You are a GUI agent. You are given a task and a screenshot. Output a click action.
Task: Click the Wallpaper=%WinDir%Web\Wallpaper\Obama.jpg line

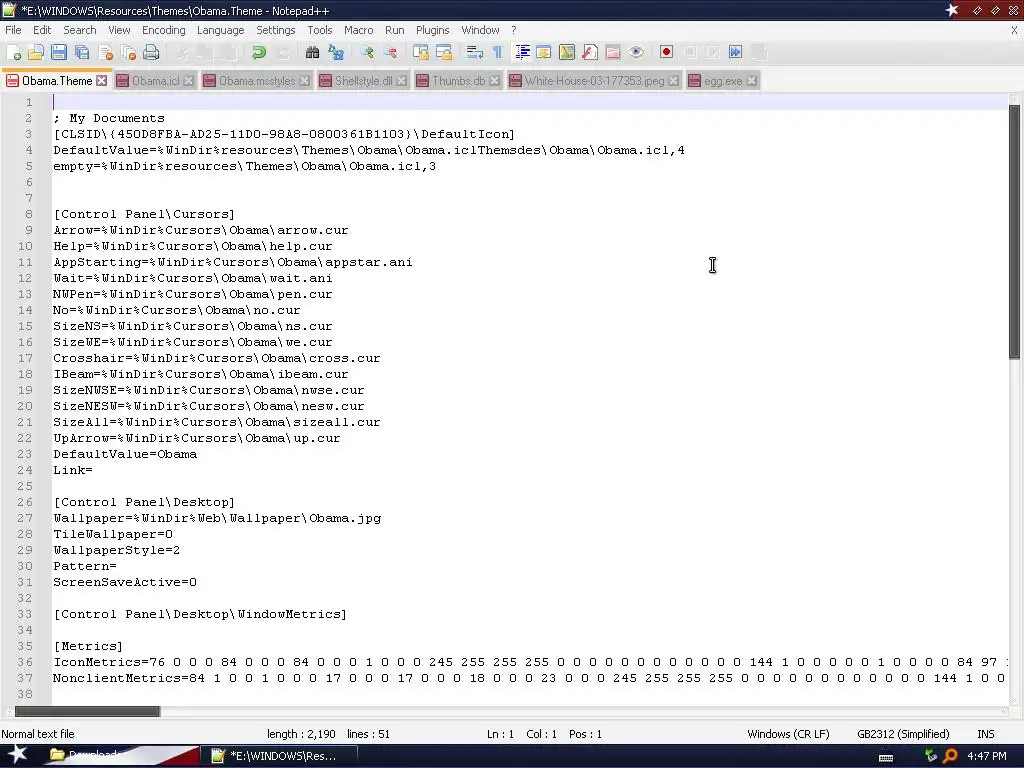217,518
